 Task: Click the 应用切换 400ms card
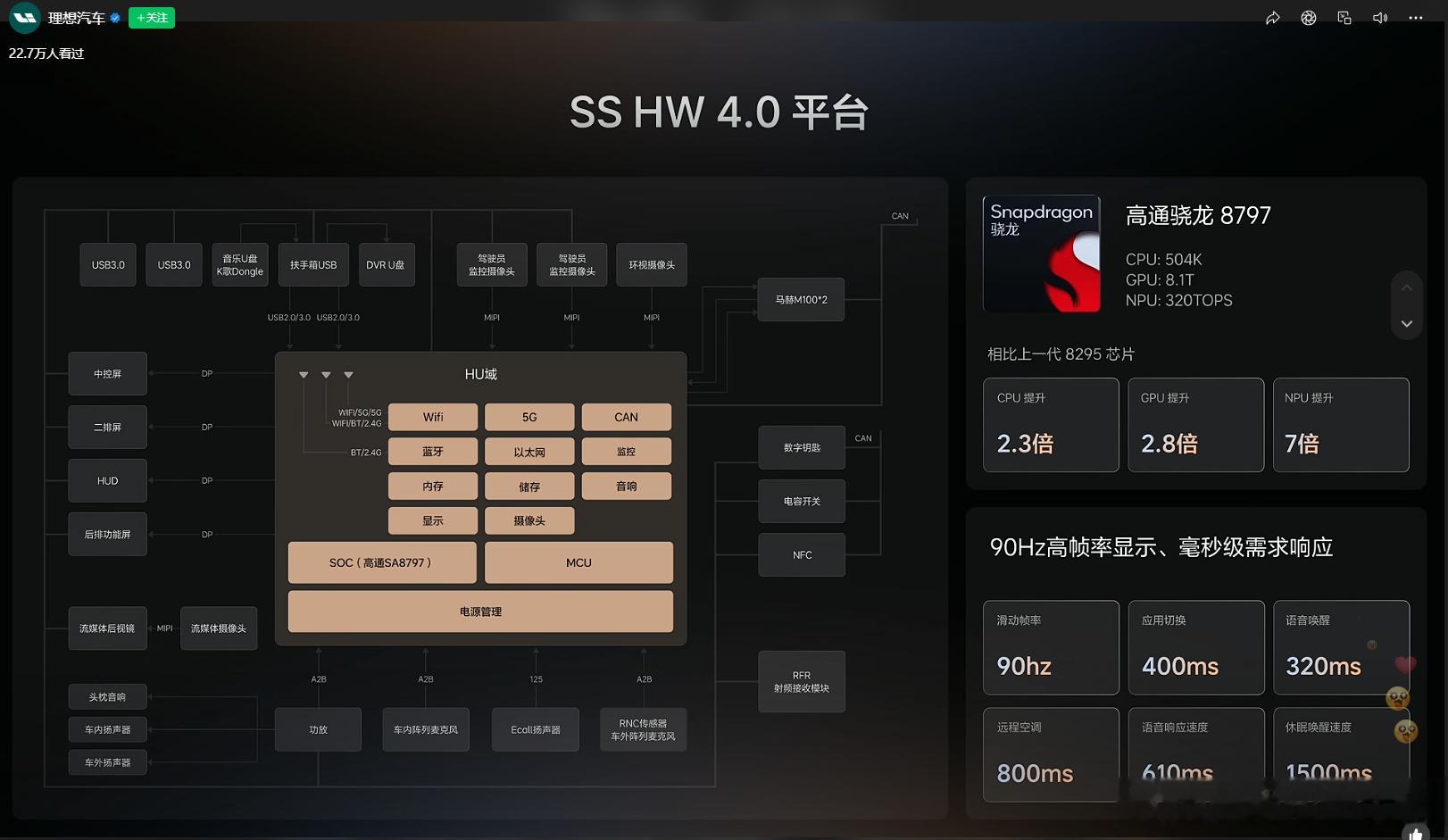click(x=1196, y=648)
